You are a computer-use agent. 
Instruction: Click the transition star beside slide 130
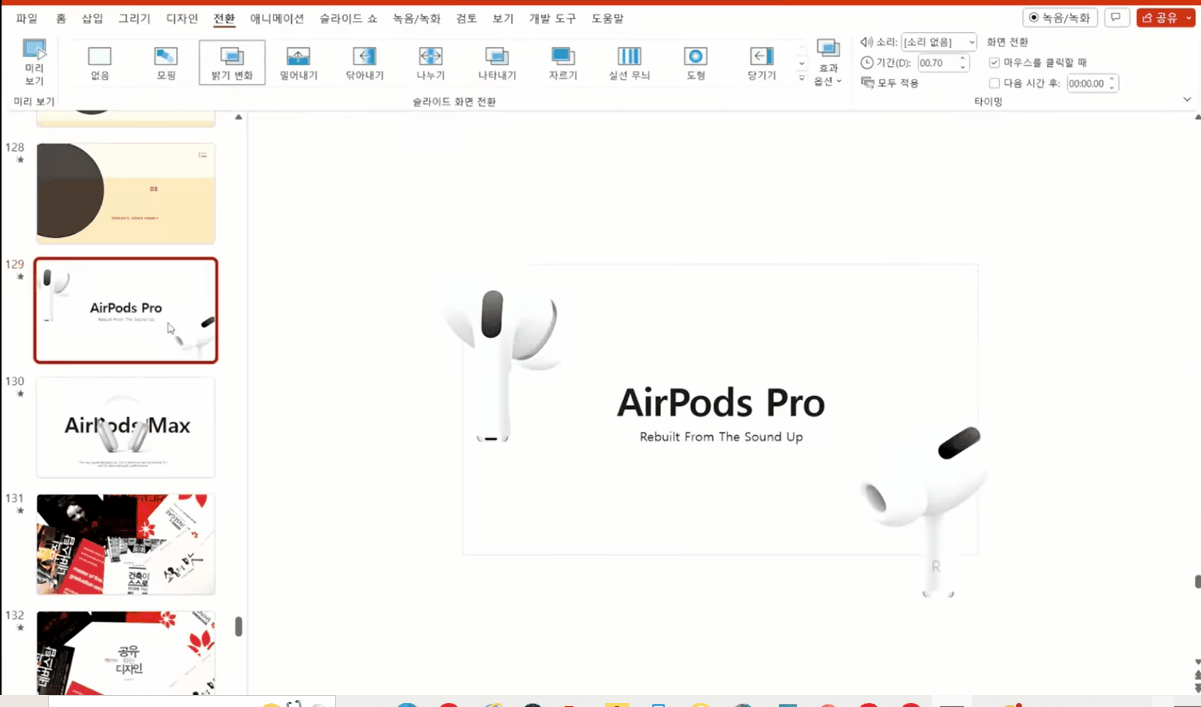coord(20,394)
